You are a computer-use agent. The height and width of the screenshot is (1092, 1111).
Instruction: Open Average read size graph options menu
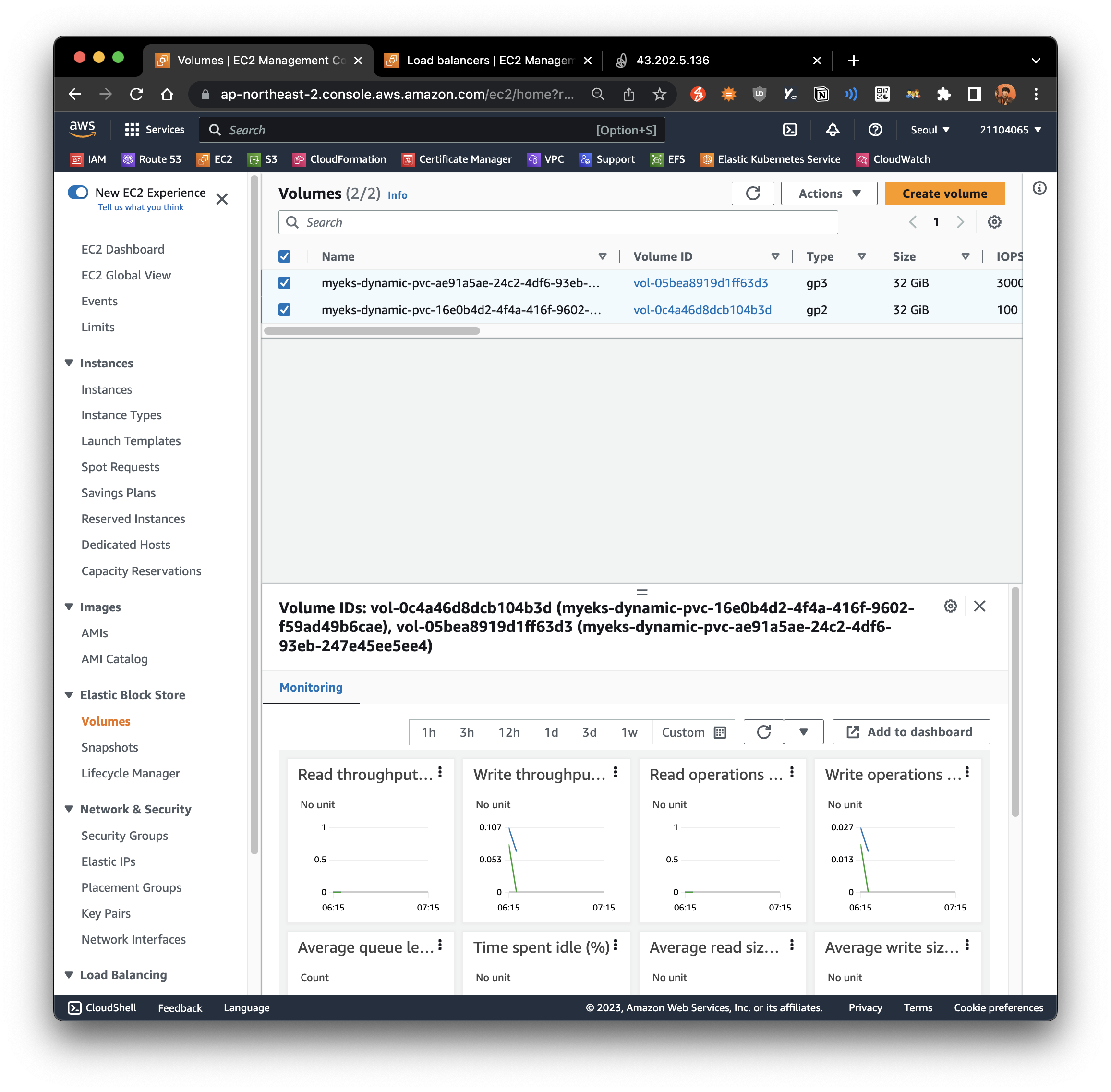click(x=792, y=945)
